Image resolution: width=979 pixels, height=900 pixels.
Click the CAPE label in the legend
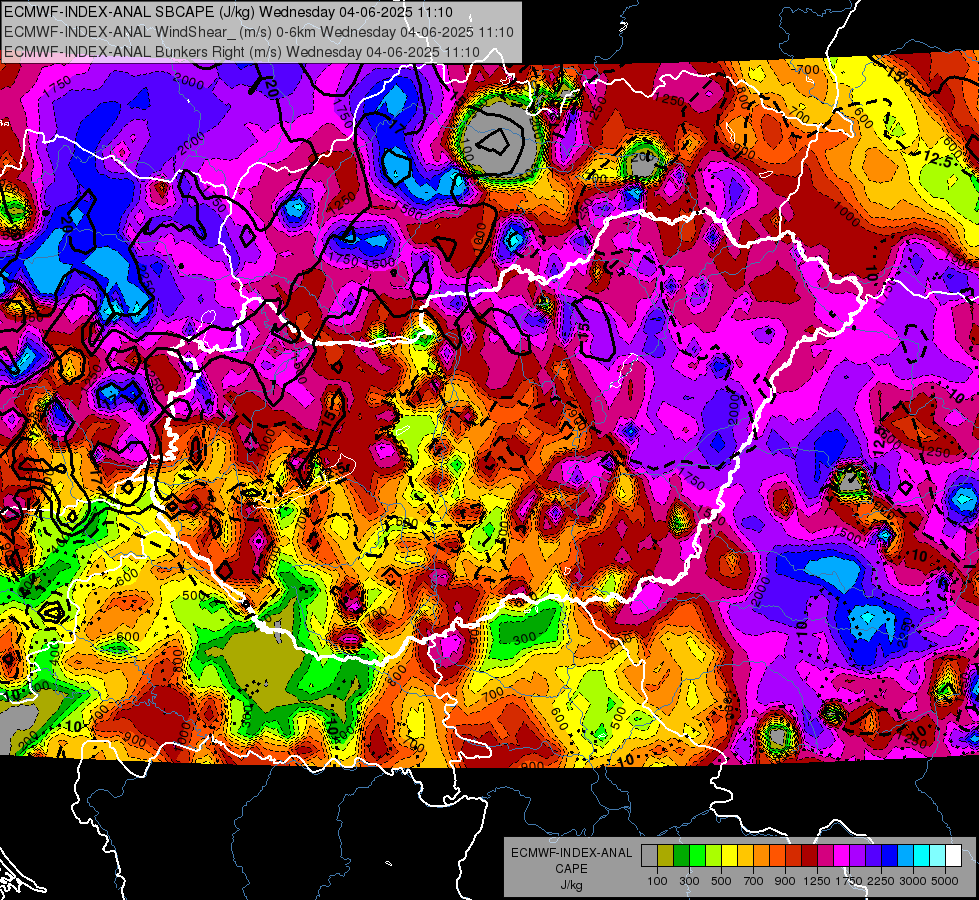pyautogui.click(x=571, y=868)
